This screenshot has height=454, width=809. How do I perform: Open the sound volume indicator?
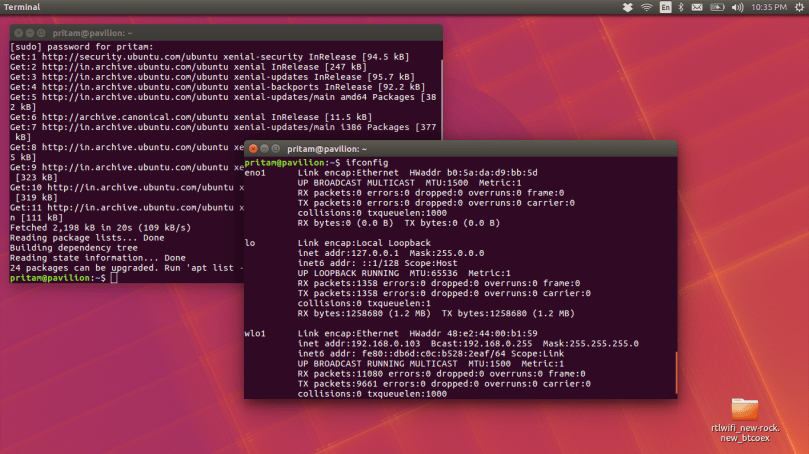click(x=737, y=7)
